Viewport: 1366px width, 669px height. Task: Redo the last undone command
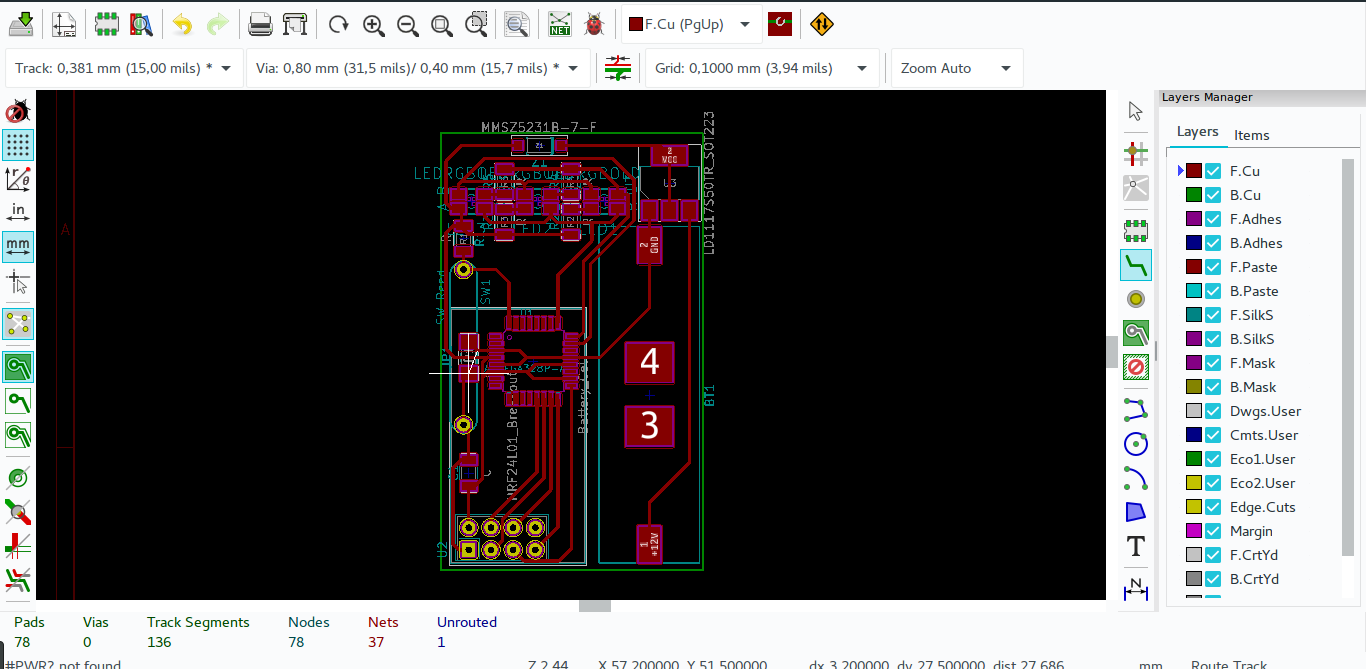coord(217,24)
